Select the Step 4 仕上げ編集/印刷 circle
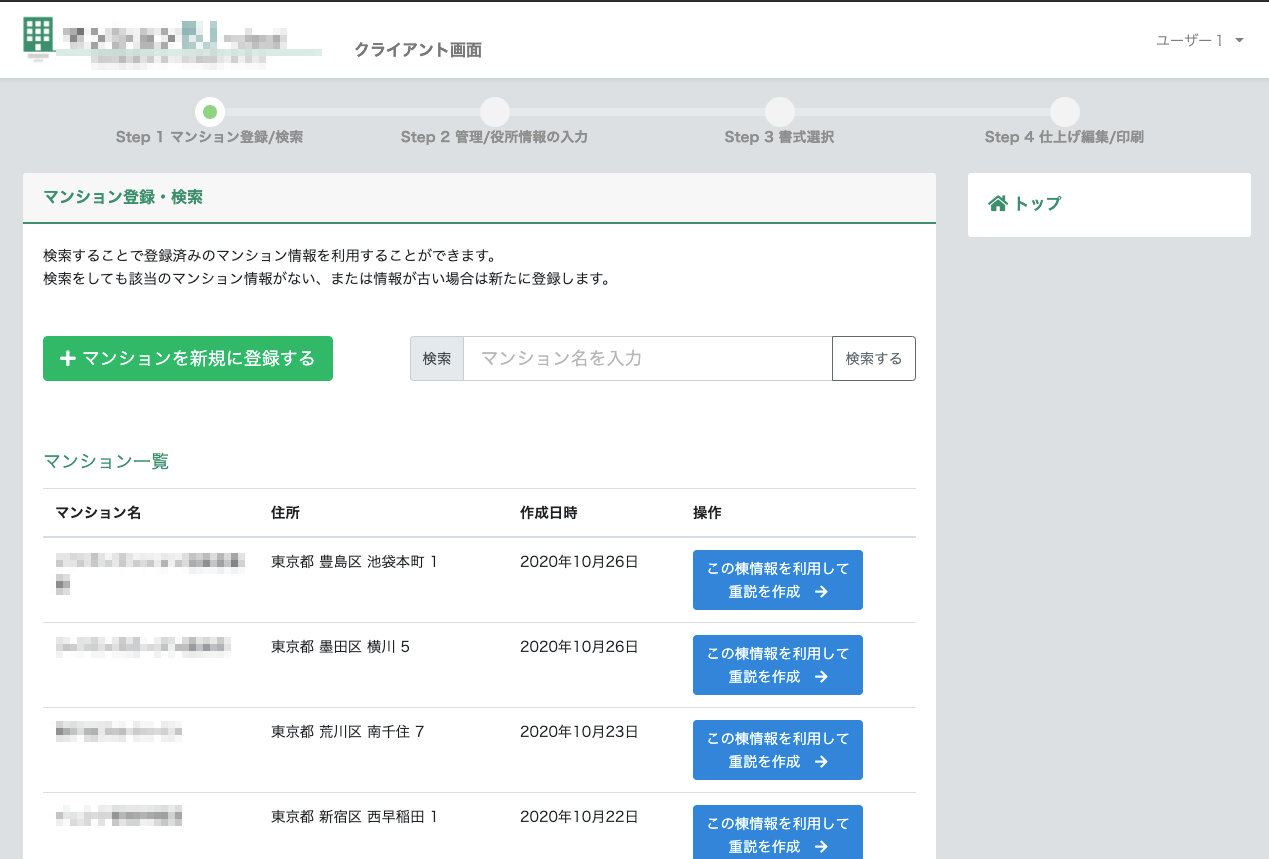The height and width of the screenshot is (859, 1269). pos(1064,113)
